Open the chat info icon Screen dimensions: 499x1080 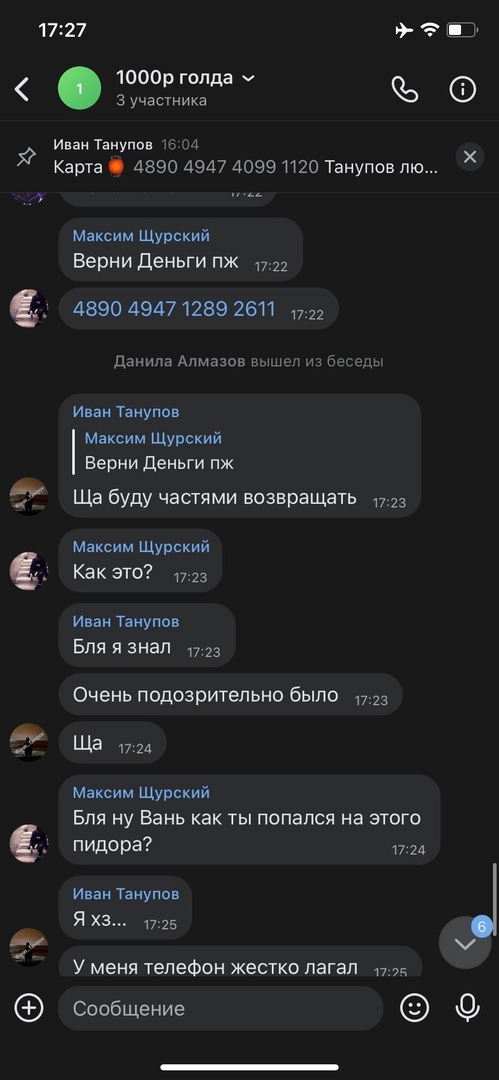tap(462, 89)
